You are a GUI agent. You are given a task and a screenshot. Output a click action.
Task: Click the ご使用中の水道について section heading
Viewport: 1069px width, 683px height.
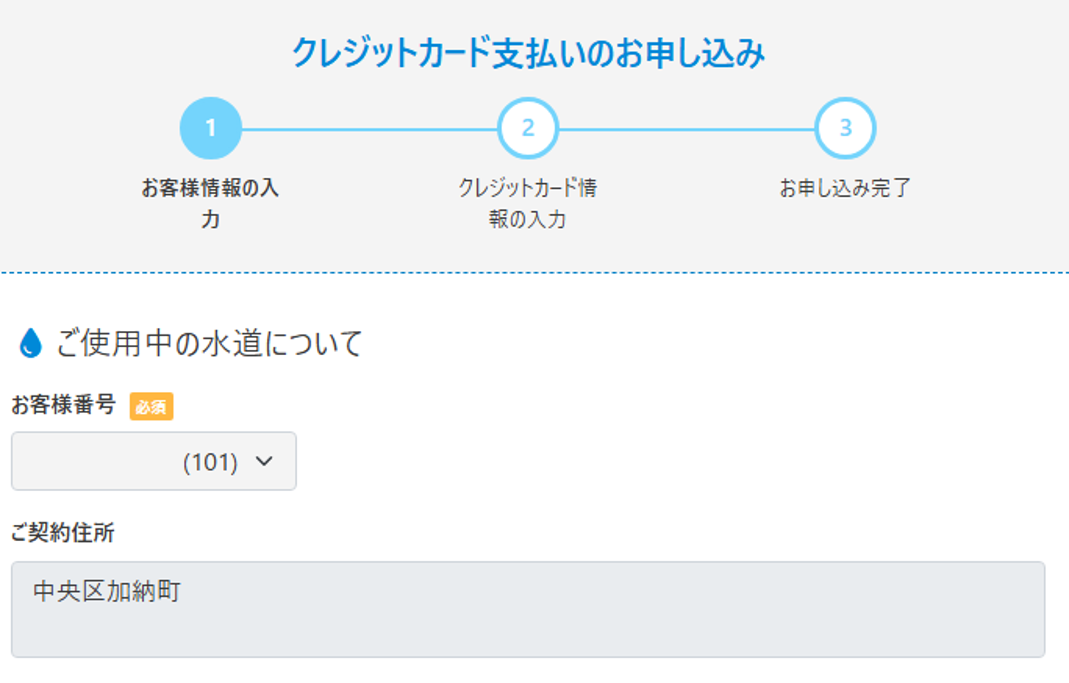208,344
